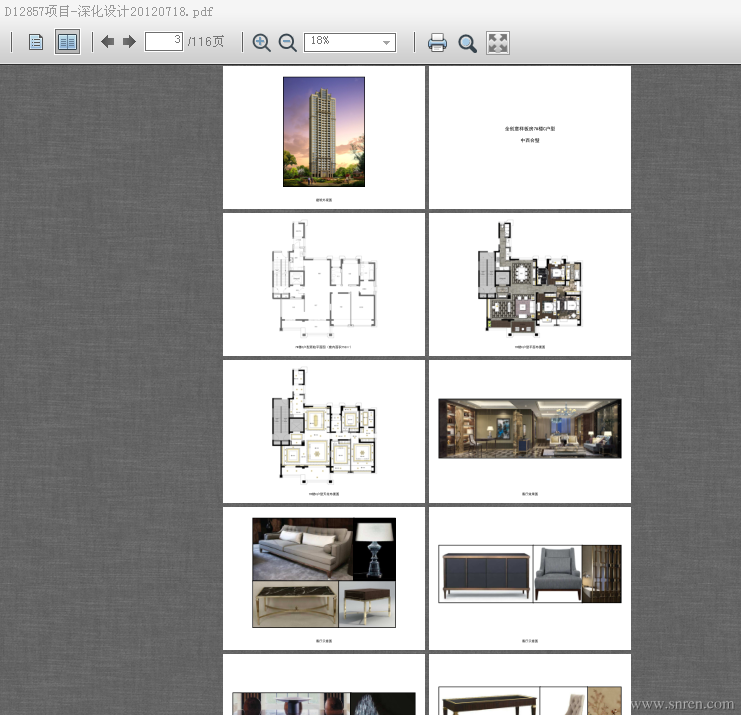
Task: Select the sofa and lamp furniture page
Action: tap(324, 577)
